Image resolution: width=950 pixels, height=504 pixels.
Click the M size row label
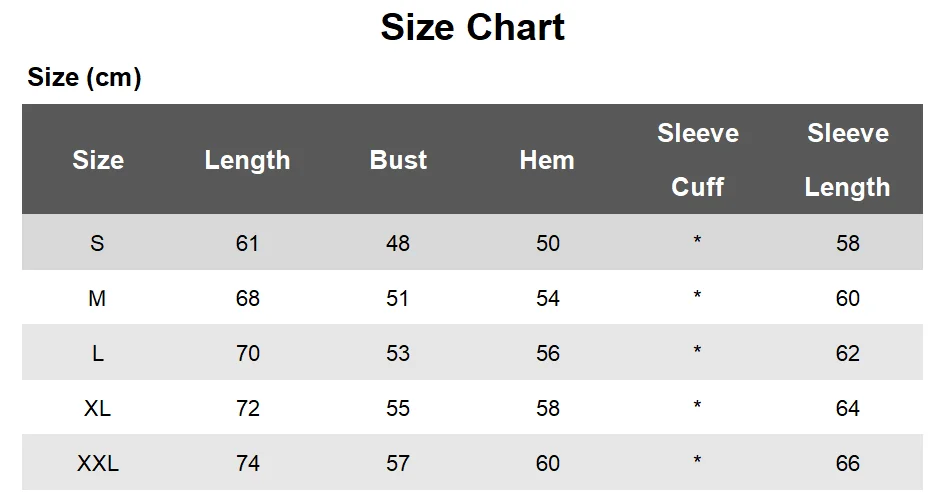pos(97,298)
